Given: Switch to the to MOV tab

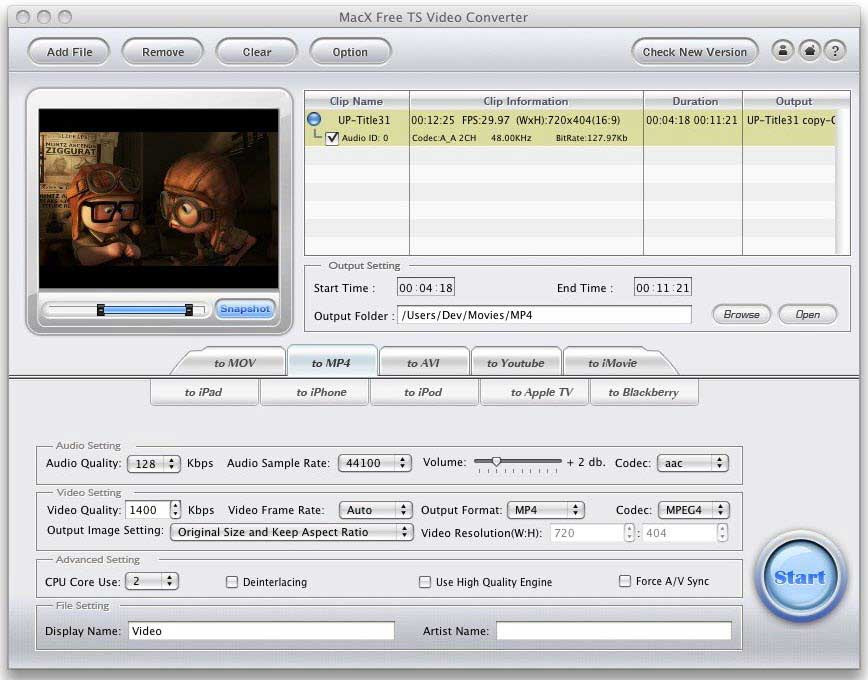Looking at the screenshot, I should [x=235, y=363].
